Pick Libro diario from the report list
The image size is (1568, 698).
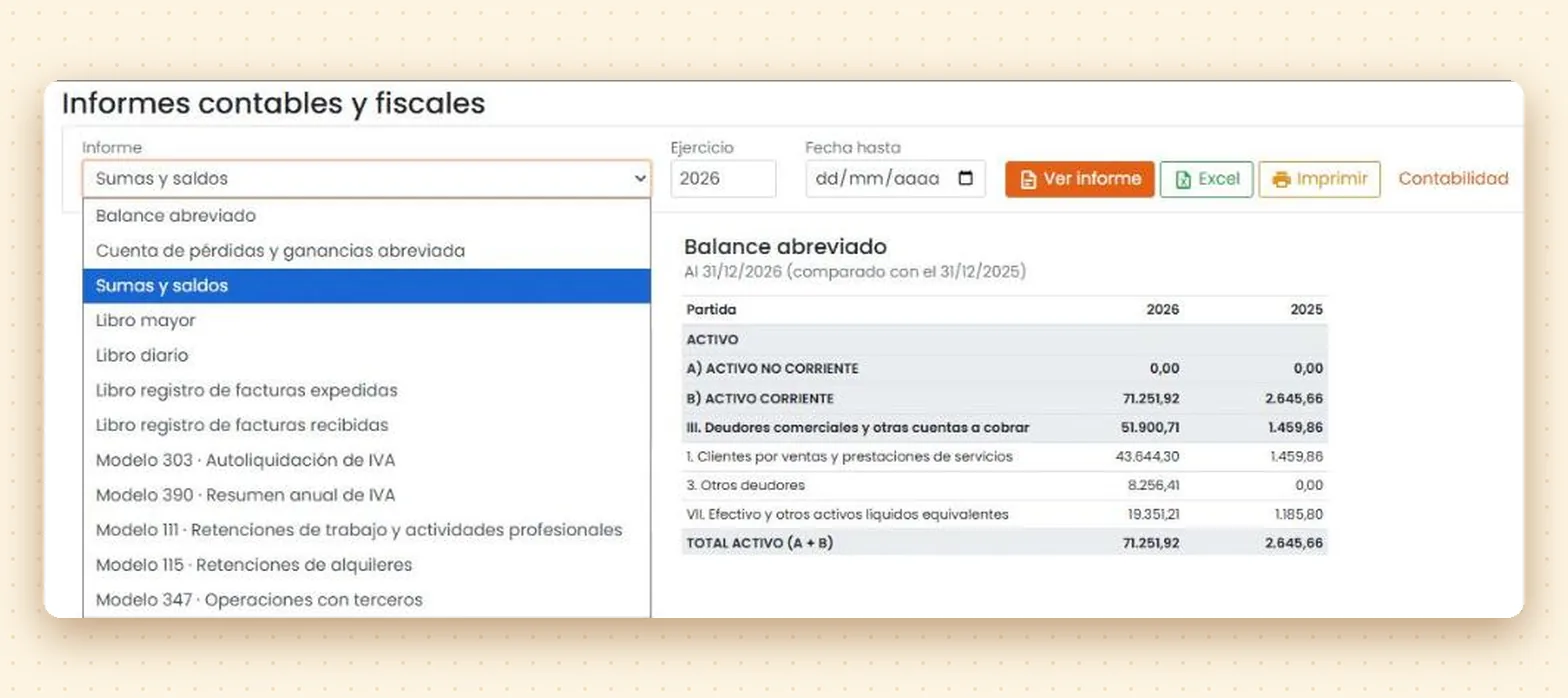pyautogui.click(x=366, y=355)
